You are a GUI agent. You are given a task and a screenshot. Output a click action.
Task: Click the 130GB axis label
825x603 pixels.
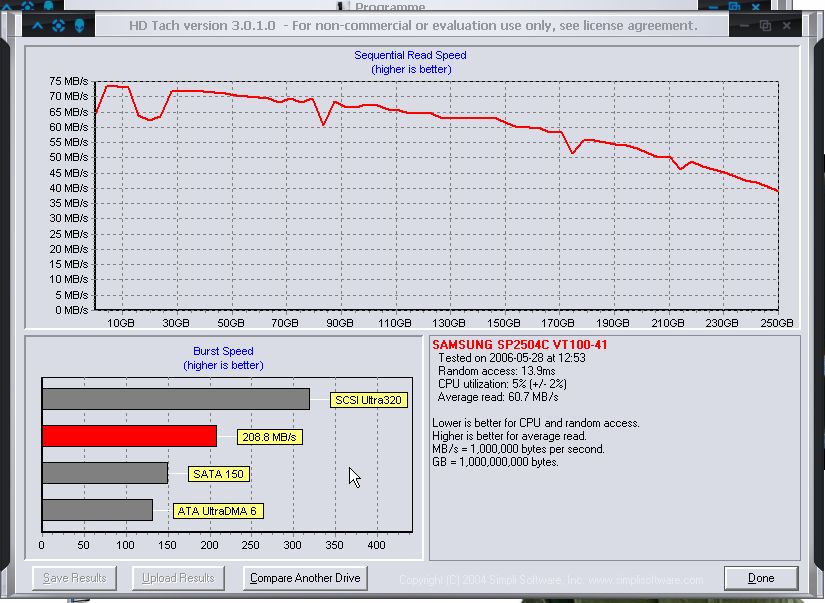click(x=449, y=323)
